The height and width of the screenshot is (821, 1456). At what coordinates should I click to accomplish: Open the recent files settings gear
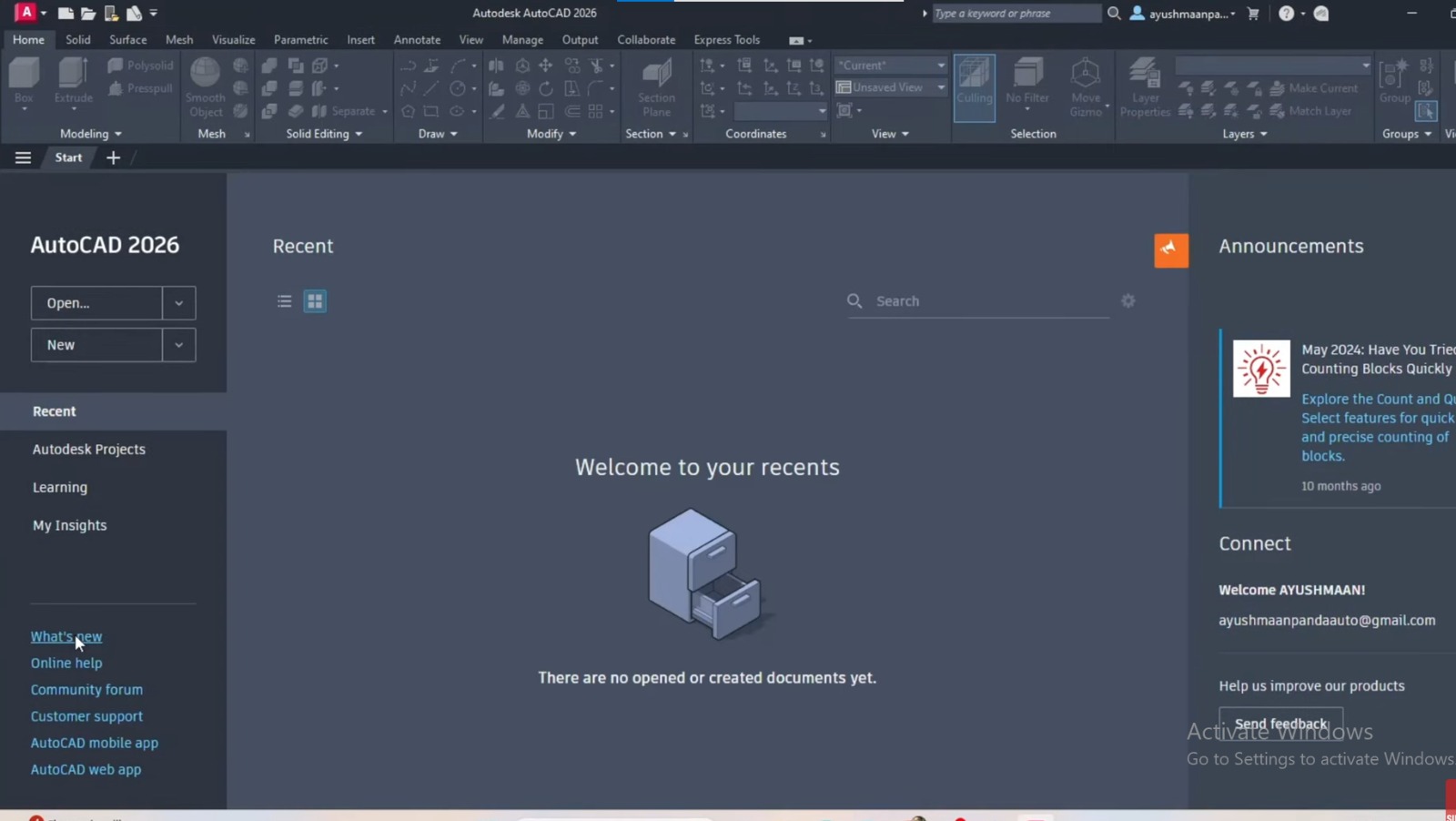(x=1127, y=300)
